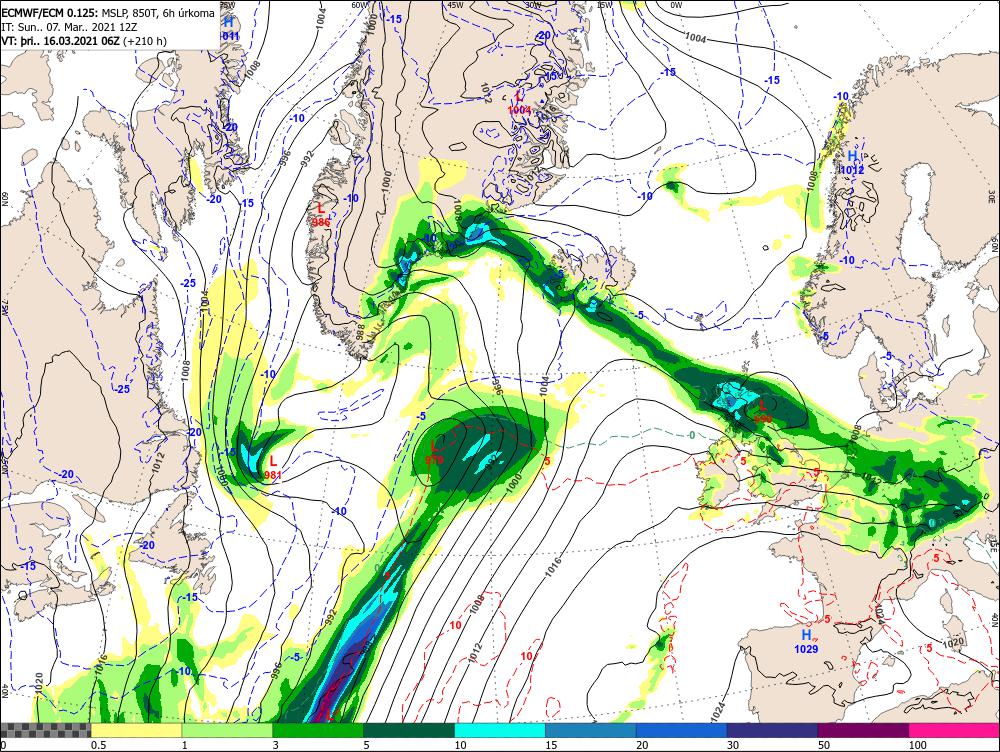1000x752 pixels.
Task: Select the high pressure marker H 1011
Action: pyautogui.click(x=228, y=29)
